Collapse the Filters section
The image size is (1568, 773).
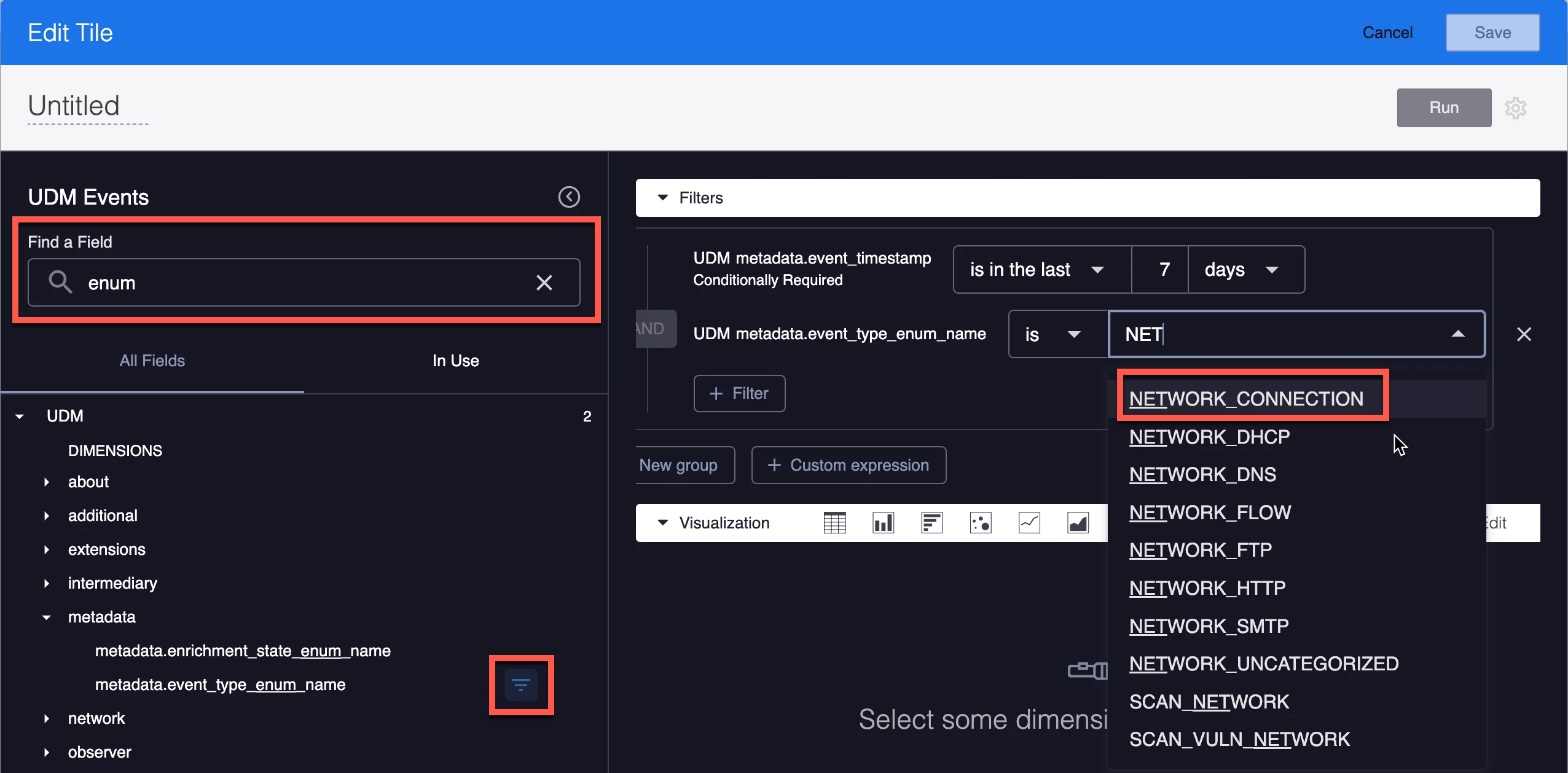tap(663, 198)
